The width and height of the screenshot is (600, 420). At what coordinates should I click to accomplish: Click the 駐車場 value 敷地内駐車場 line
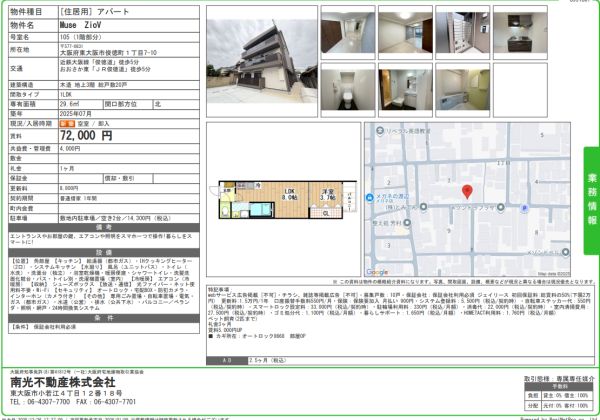click(x=115, y=218)
